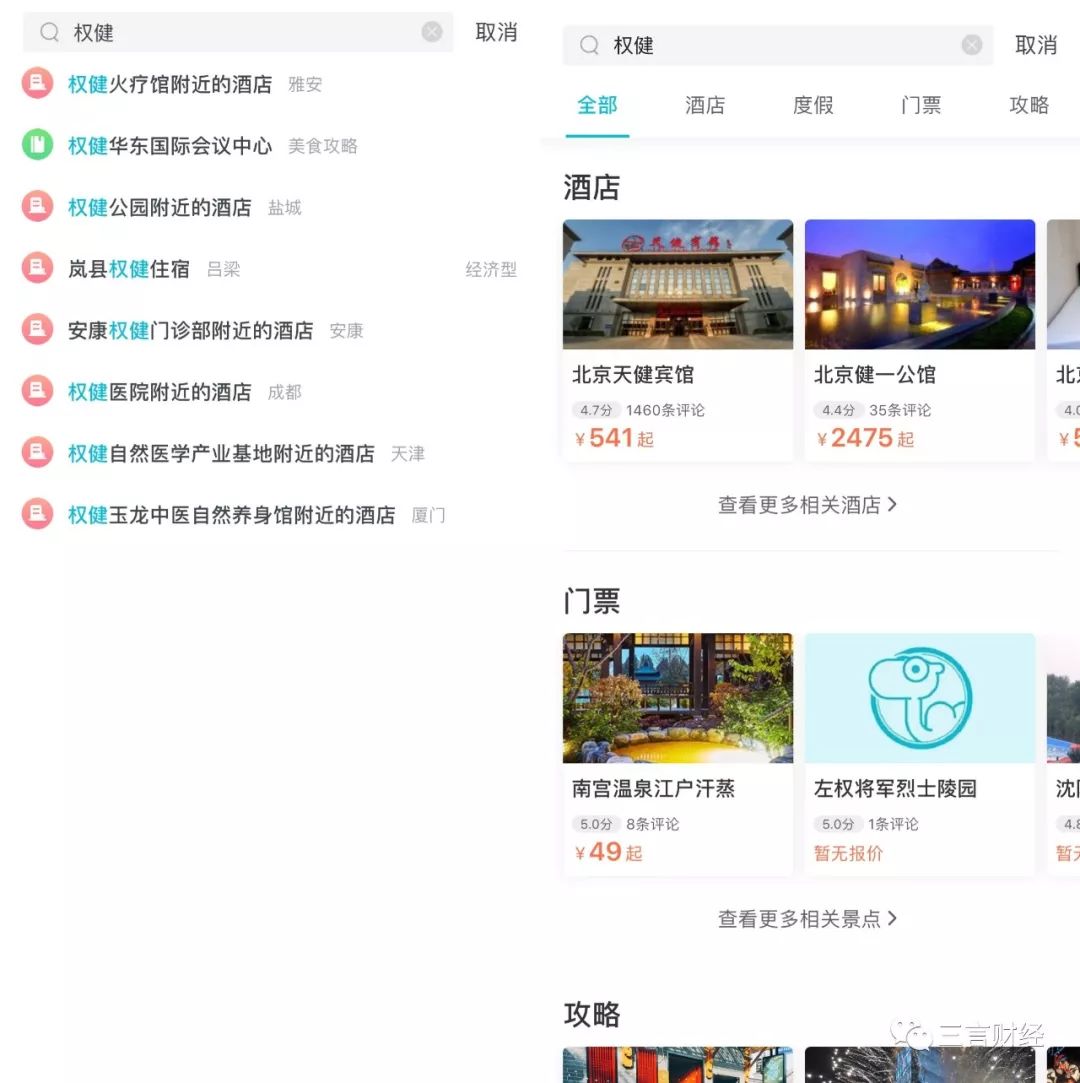The image size is (1080, 1083).
Task: Click hotel icon beside 权健医院附近的酒店
Action: click(37, 391)
